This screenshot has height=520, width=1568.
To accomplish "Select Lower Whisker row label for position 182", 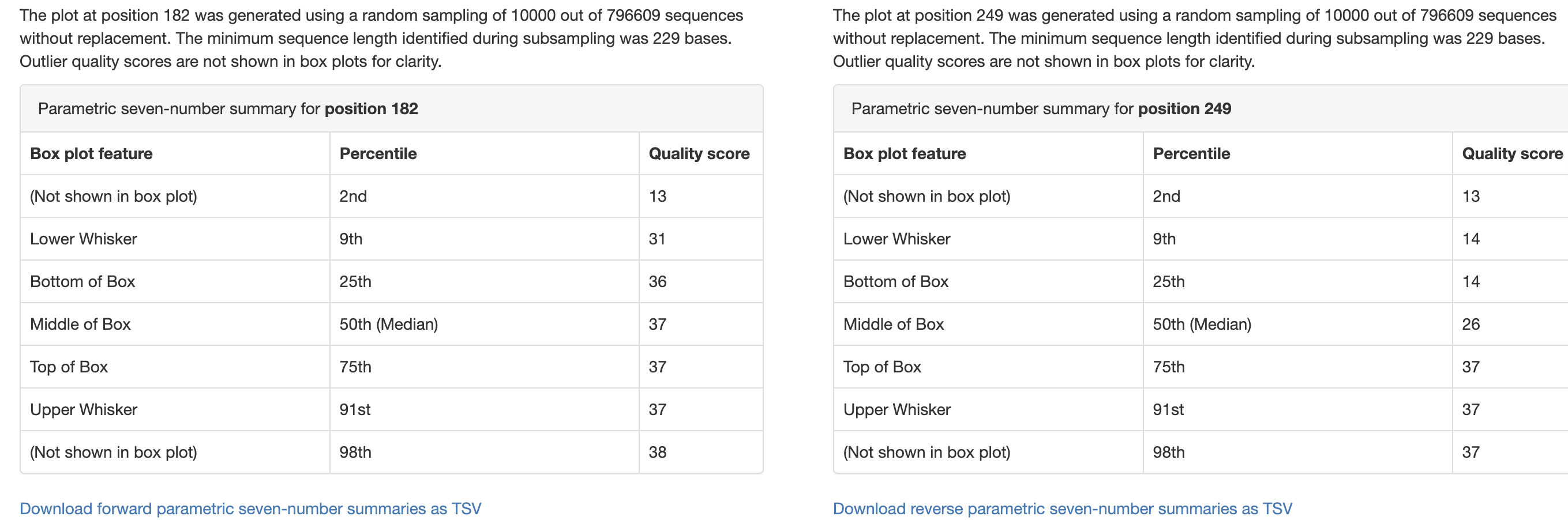I will pos(84,239).
